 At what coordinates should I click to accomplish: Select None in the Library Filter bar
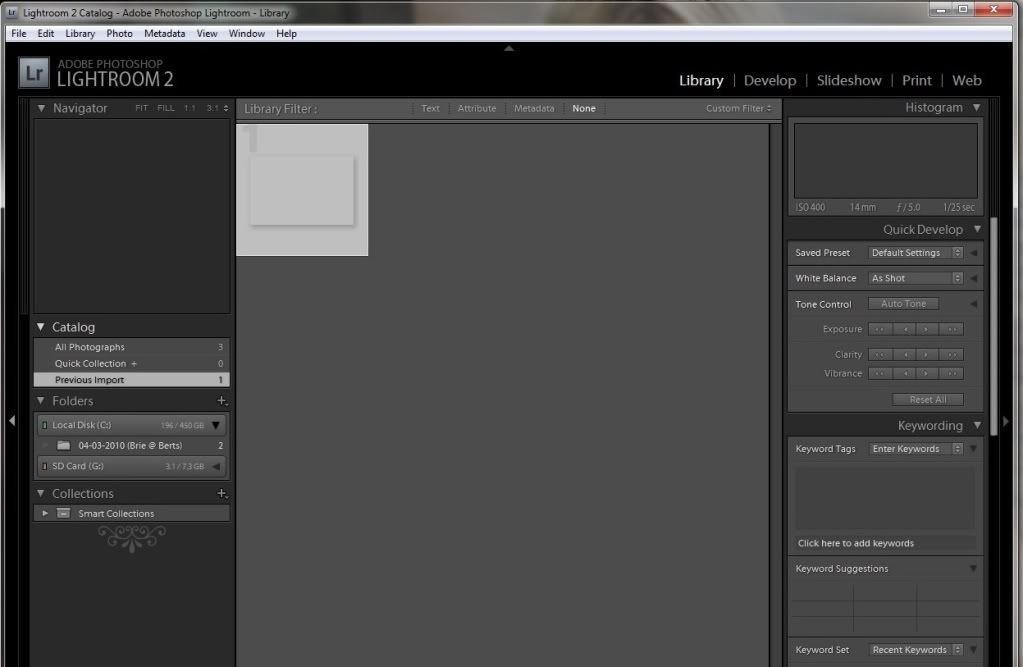pyautogui.click(x=583, y=108)
